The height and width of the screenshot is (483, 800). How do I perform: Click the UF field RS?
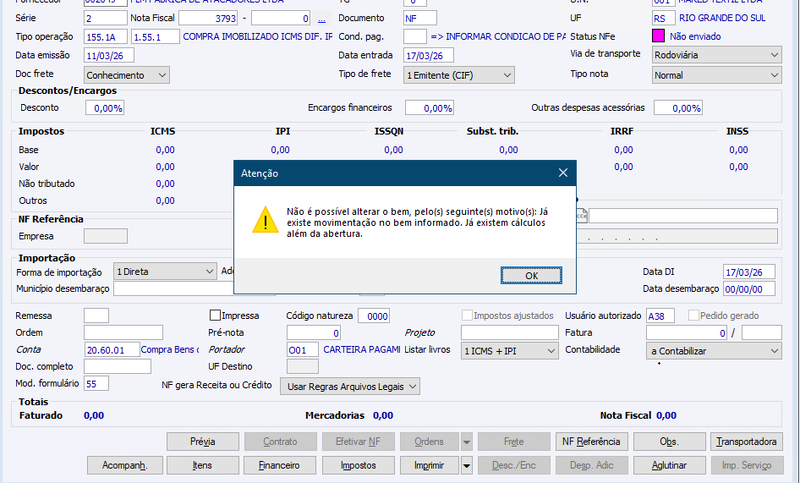(x=663, y=18)
